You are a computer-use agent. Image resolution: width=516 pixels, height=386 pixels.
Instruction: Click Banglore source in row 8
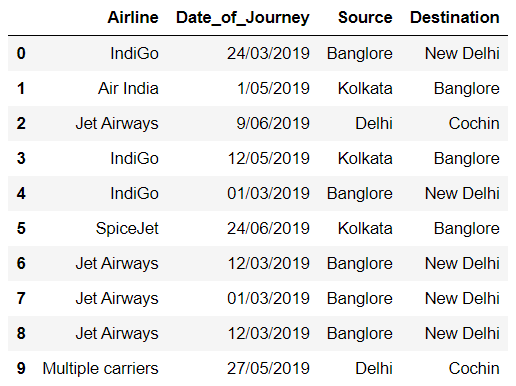click(x=360, y=334)
